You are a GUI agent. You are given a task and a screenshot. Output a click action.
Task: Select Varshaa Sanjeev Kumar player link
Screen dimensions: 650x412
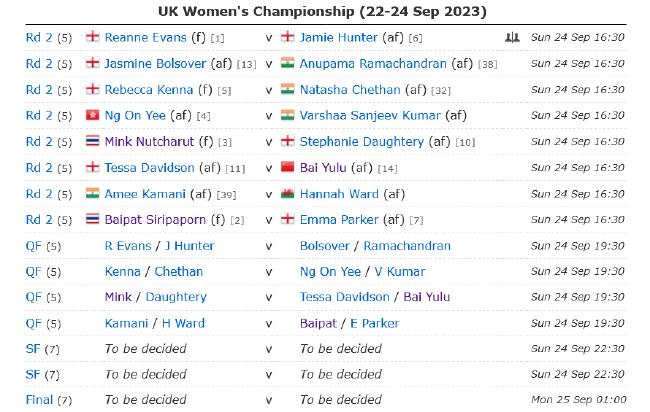point(370,116)
